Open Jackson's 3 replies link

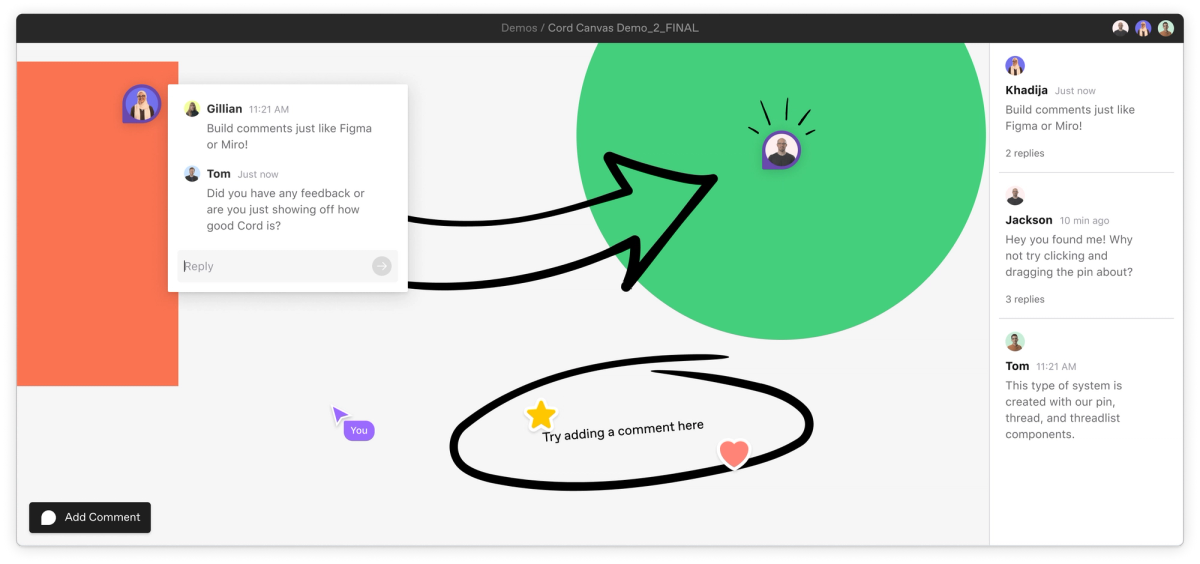point(1025,299)
